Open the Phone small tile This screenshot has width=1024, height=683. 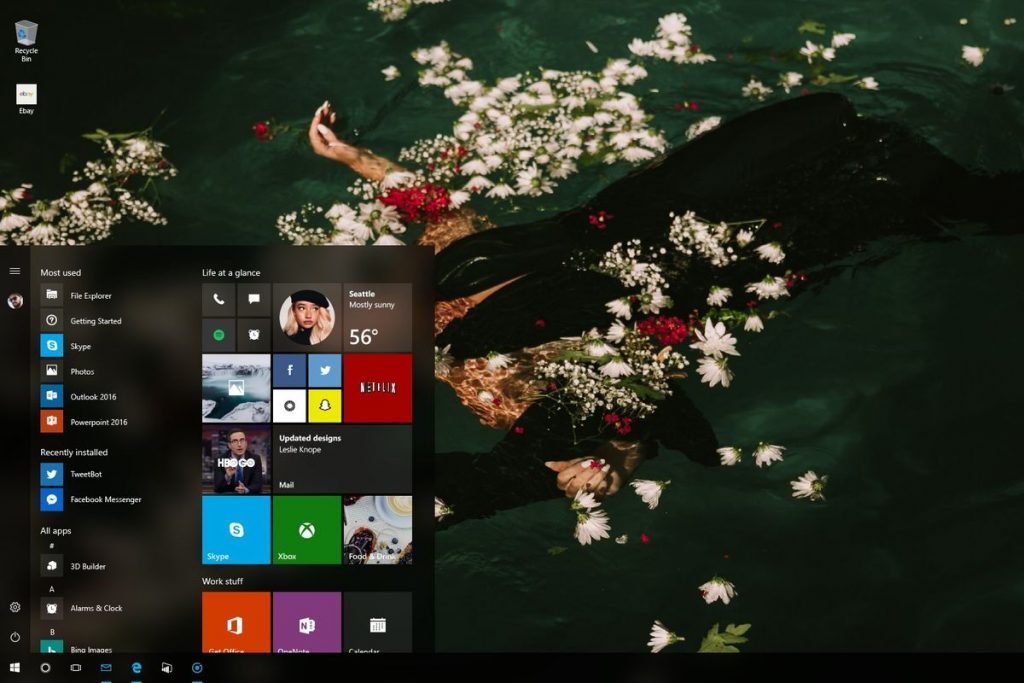click(219, 299)
